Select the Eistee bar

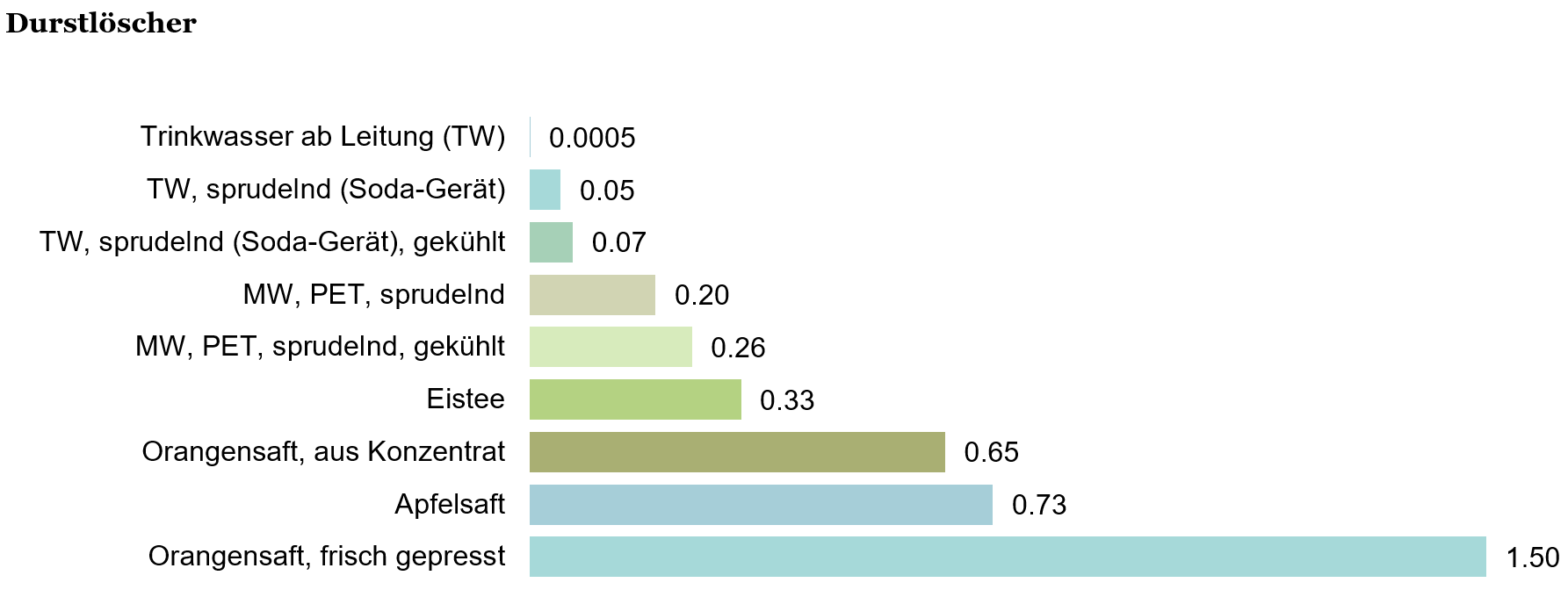(635, 399)
